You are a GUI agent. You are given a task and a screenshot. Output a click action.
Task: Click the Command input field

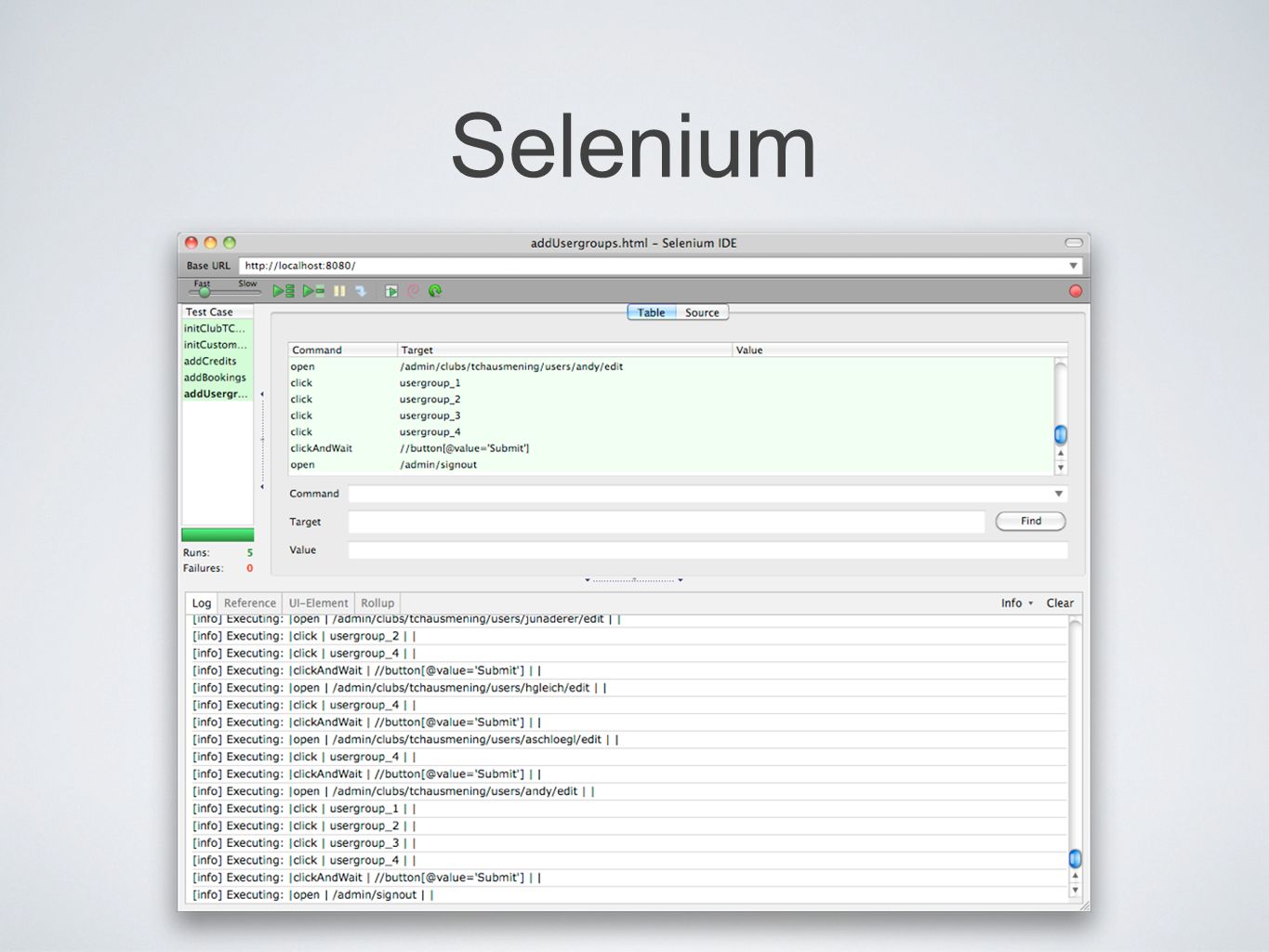point(699,494)
